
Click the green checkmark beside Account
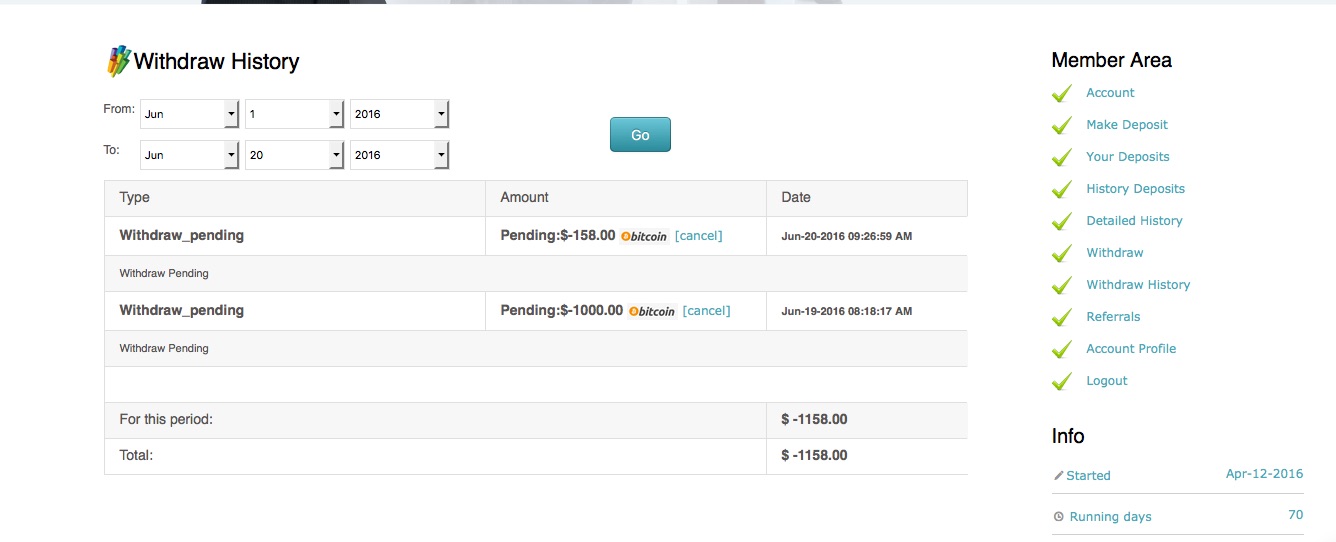click(x=1062, y=93)
